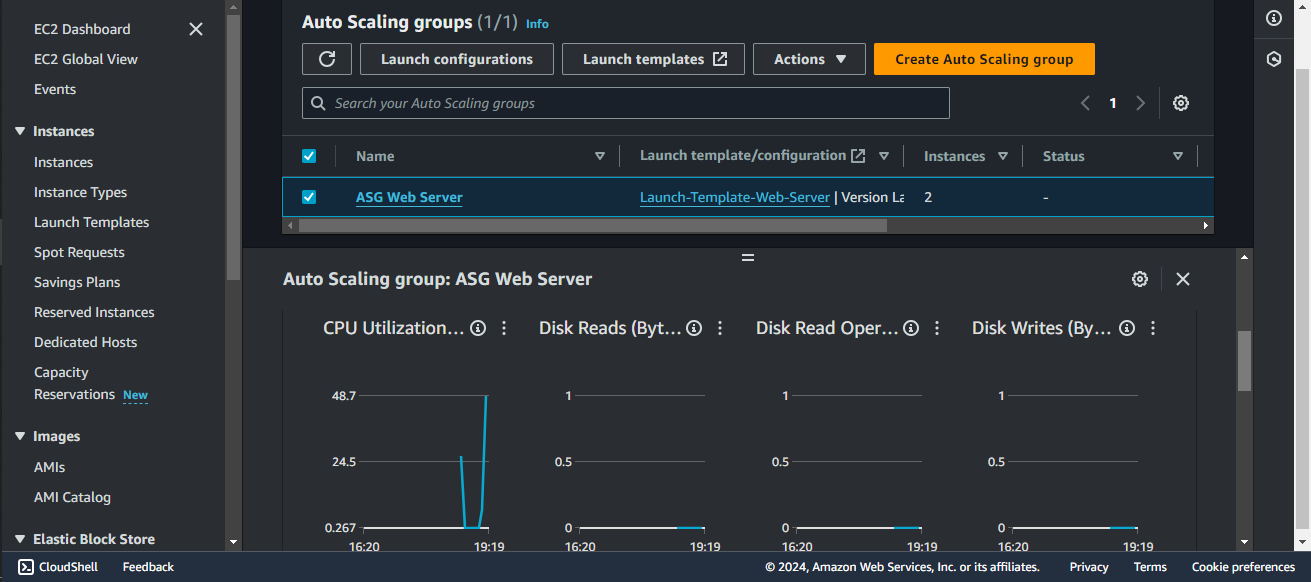The height and width of the screenshot is (582, 1311).
Task: Open Instances page in sidebar
Action: [63, 162]
